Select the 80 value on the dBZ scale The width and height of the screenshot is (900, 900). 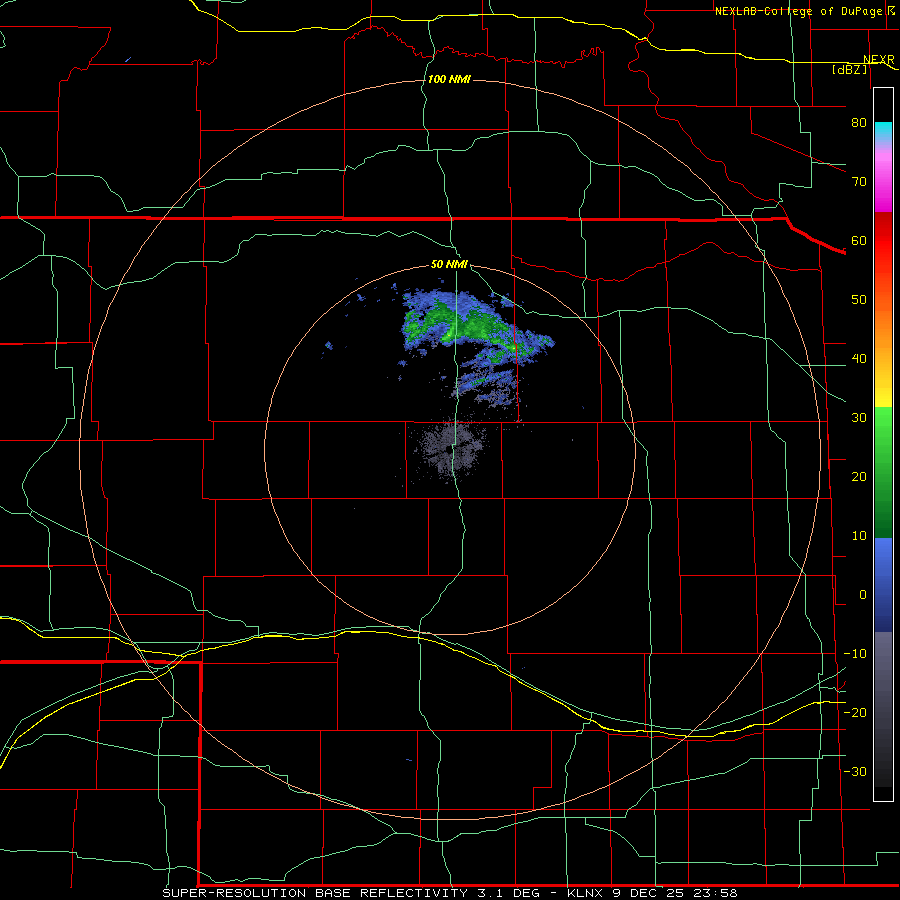[859, 122]
